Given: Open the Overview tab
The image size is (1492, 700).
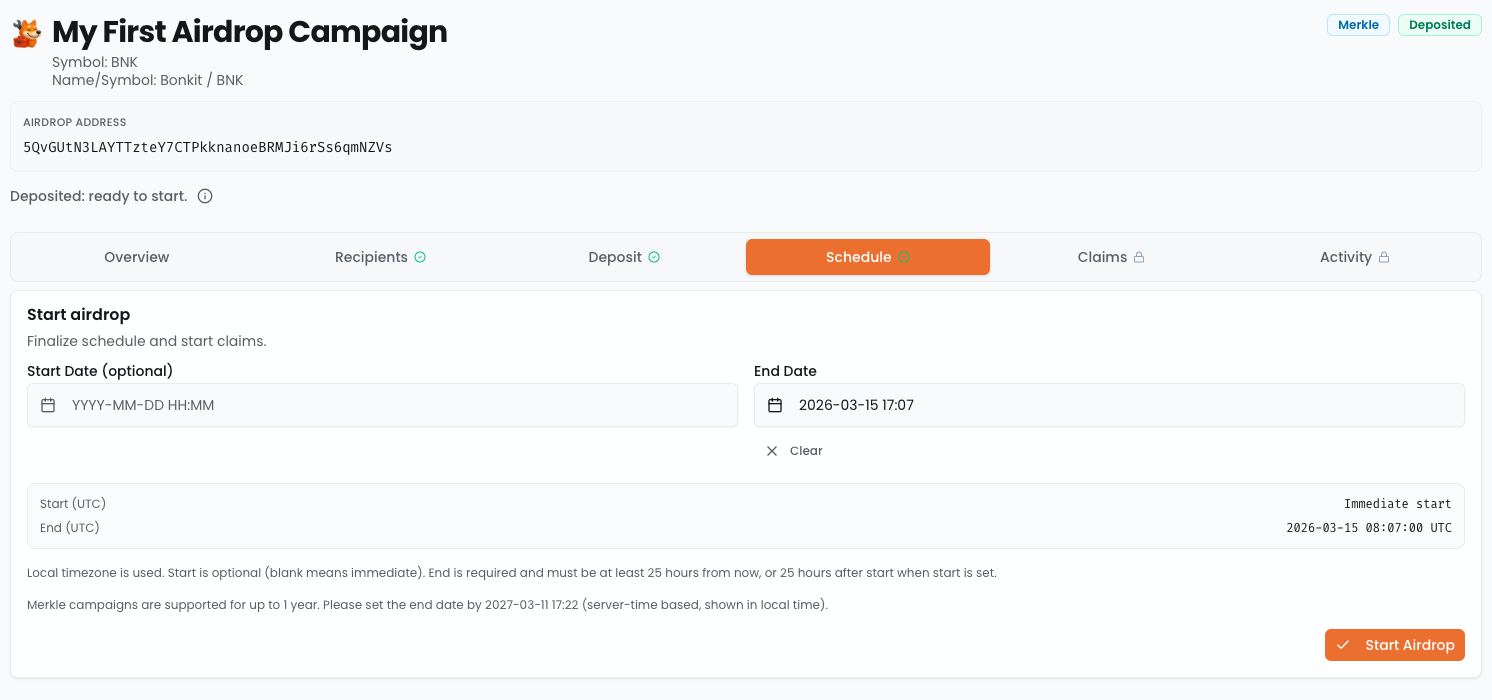Looking at the screenshot, I should pos(137,257).
